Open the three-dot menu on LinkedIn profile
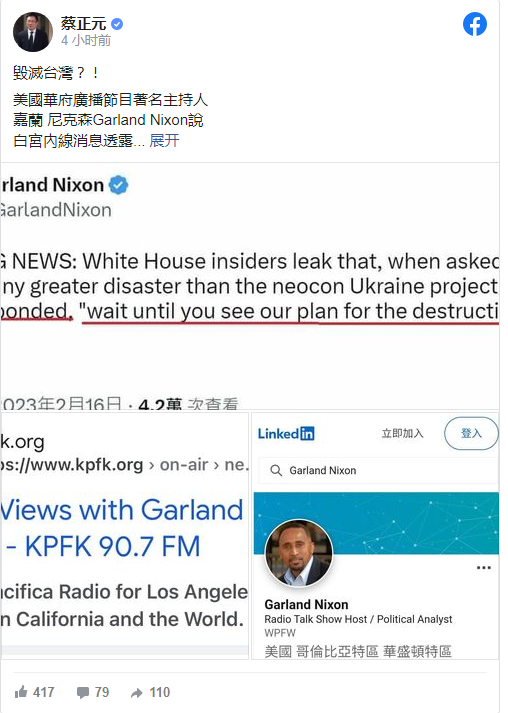Screen dimensions: 508x713 click(484, 567)
